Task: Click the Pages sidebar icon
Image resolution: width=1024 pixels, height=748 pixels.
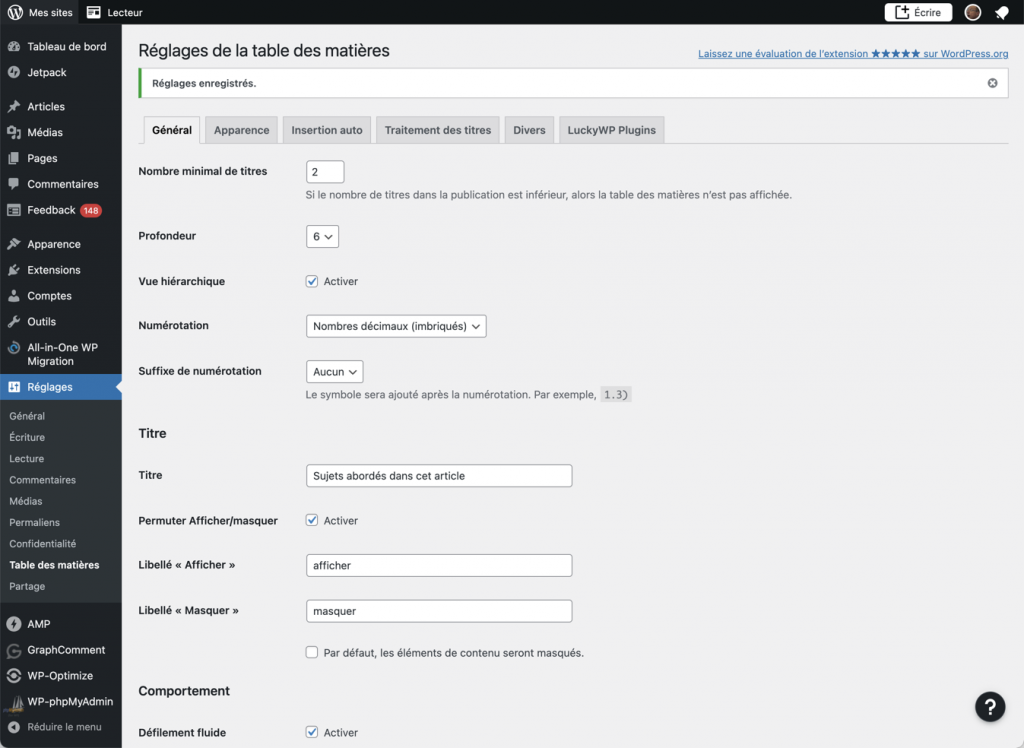Action: (x=14, y=158)
